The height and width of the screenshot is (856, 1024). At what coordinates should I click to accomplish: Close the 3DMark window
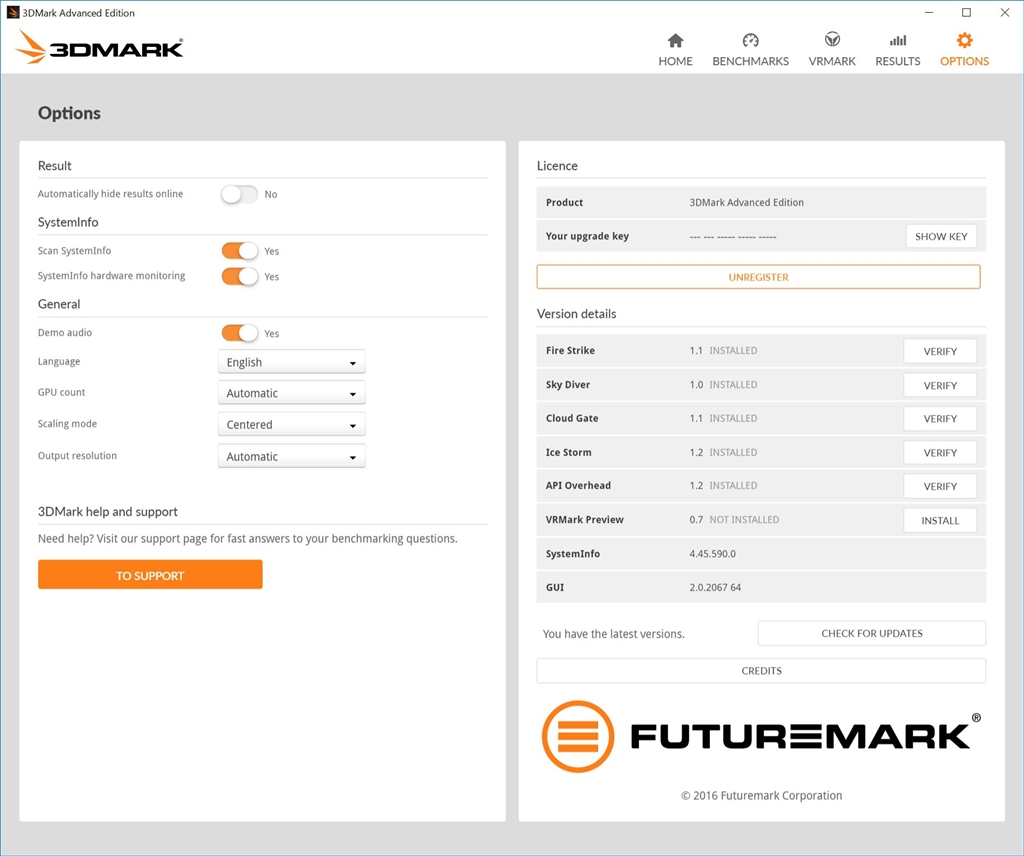(1004, 12)
